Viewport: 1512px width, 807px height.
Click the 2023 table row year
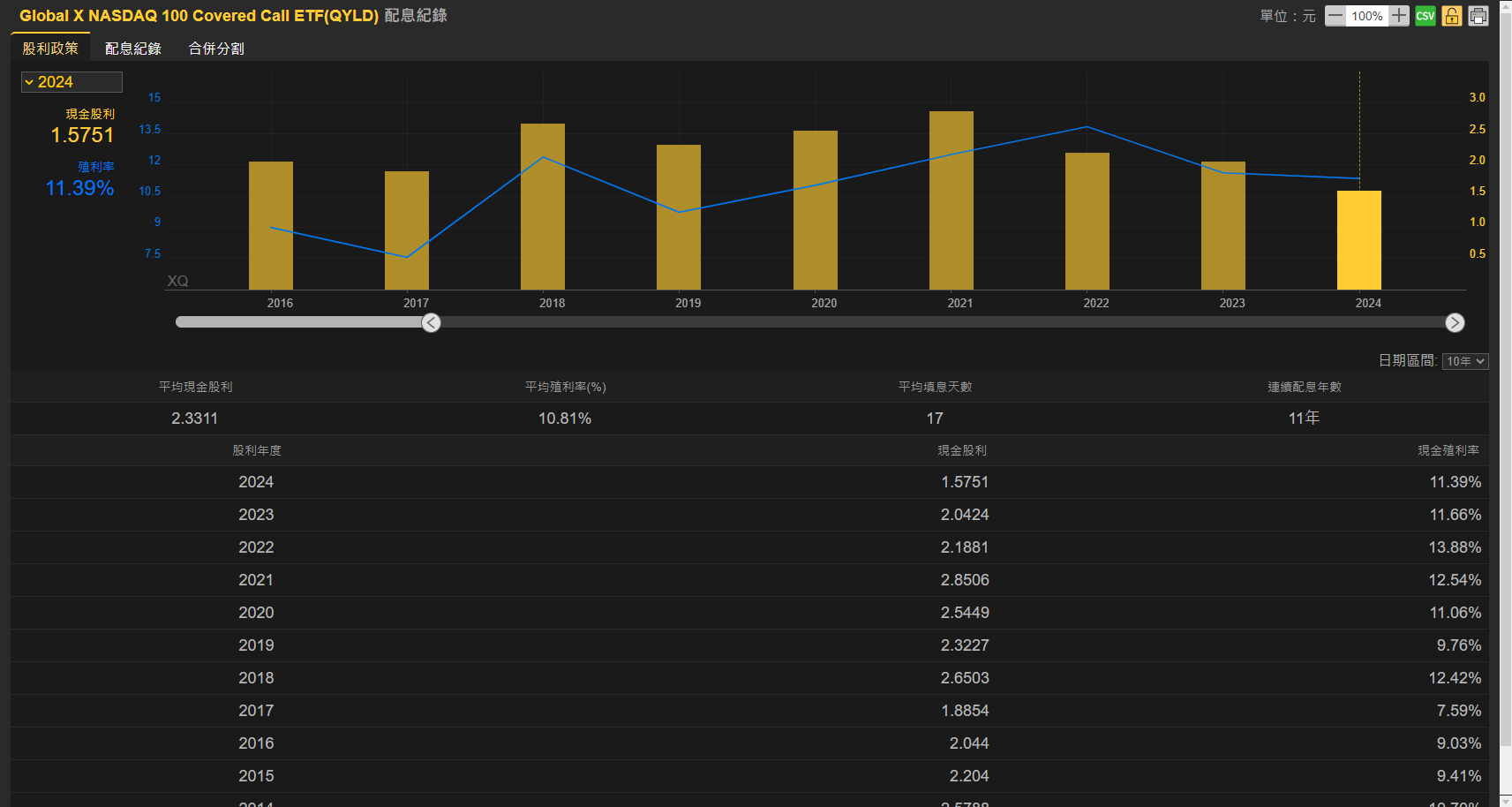pyautogui.click(x=256, y=515)
